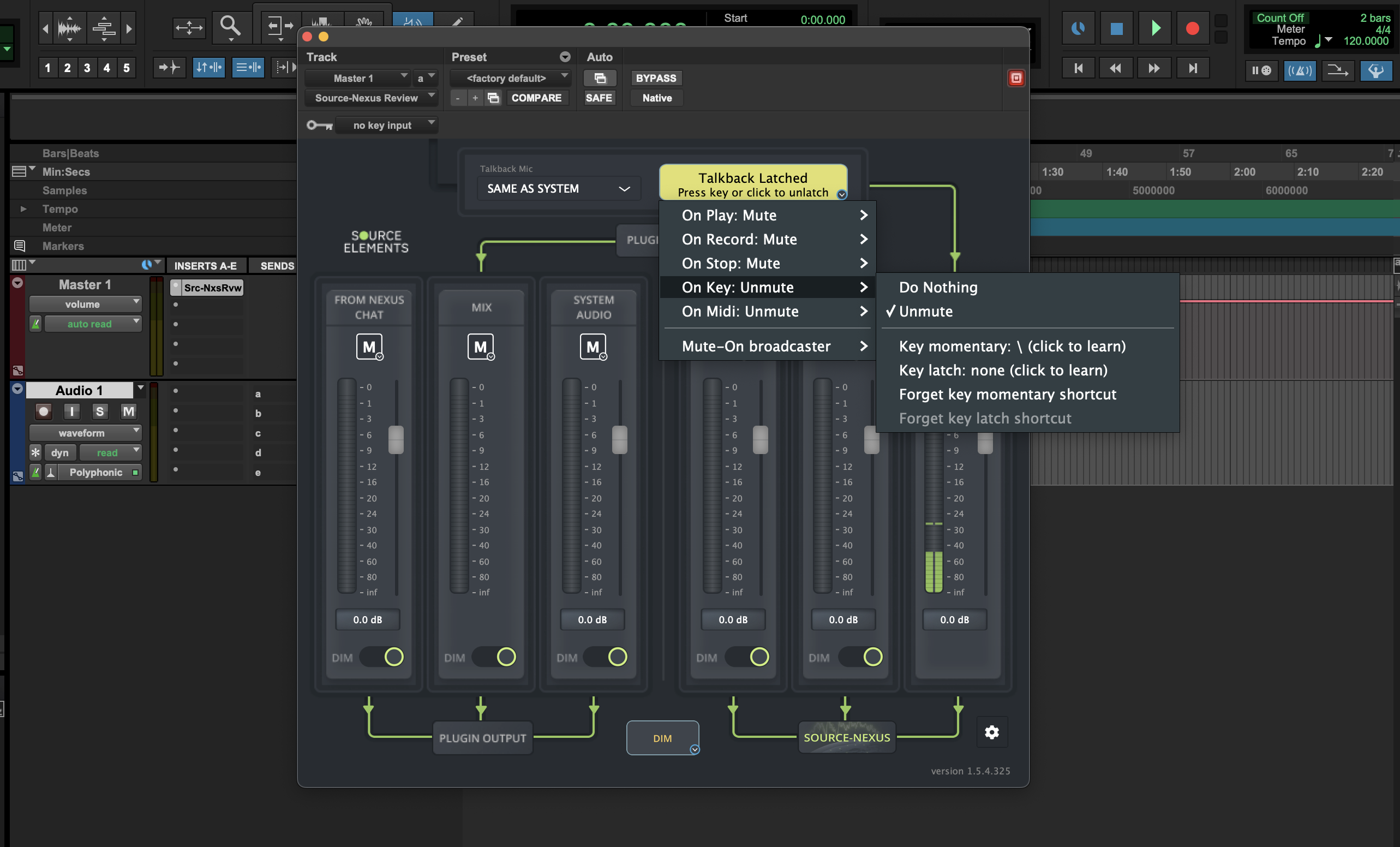Open the Talkback Mic SAME AS SYSTEM dropdown
The width and height of the screenshot is (1400, 847).
pos(559,188)
